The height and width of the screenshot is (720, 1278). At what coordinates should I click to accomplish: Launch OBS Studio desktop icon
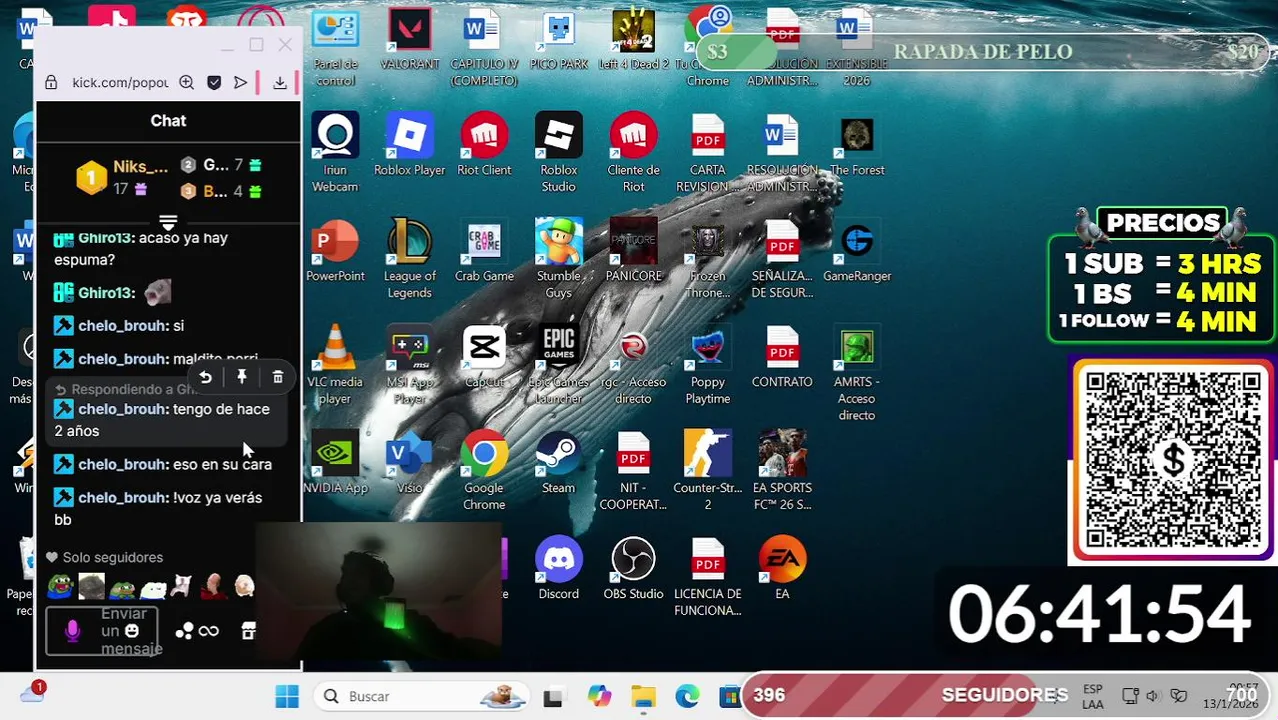(x=633, y=569)
